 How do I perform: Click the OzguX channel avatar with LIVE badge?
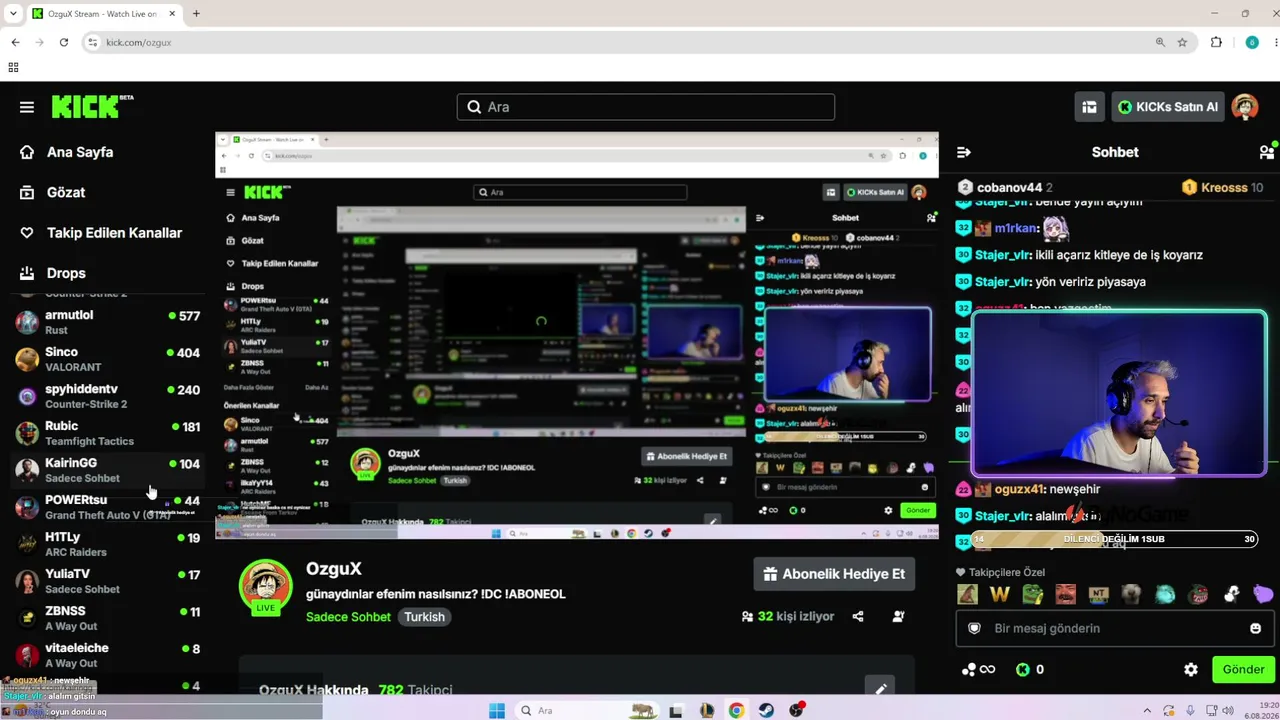pyautogui.click(x=265, y=587)
